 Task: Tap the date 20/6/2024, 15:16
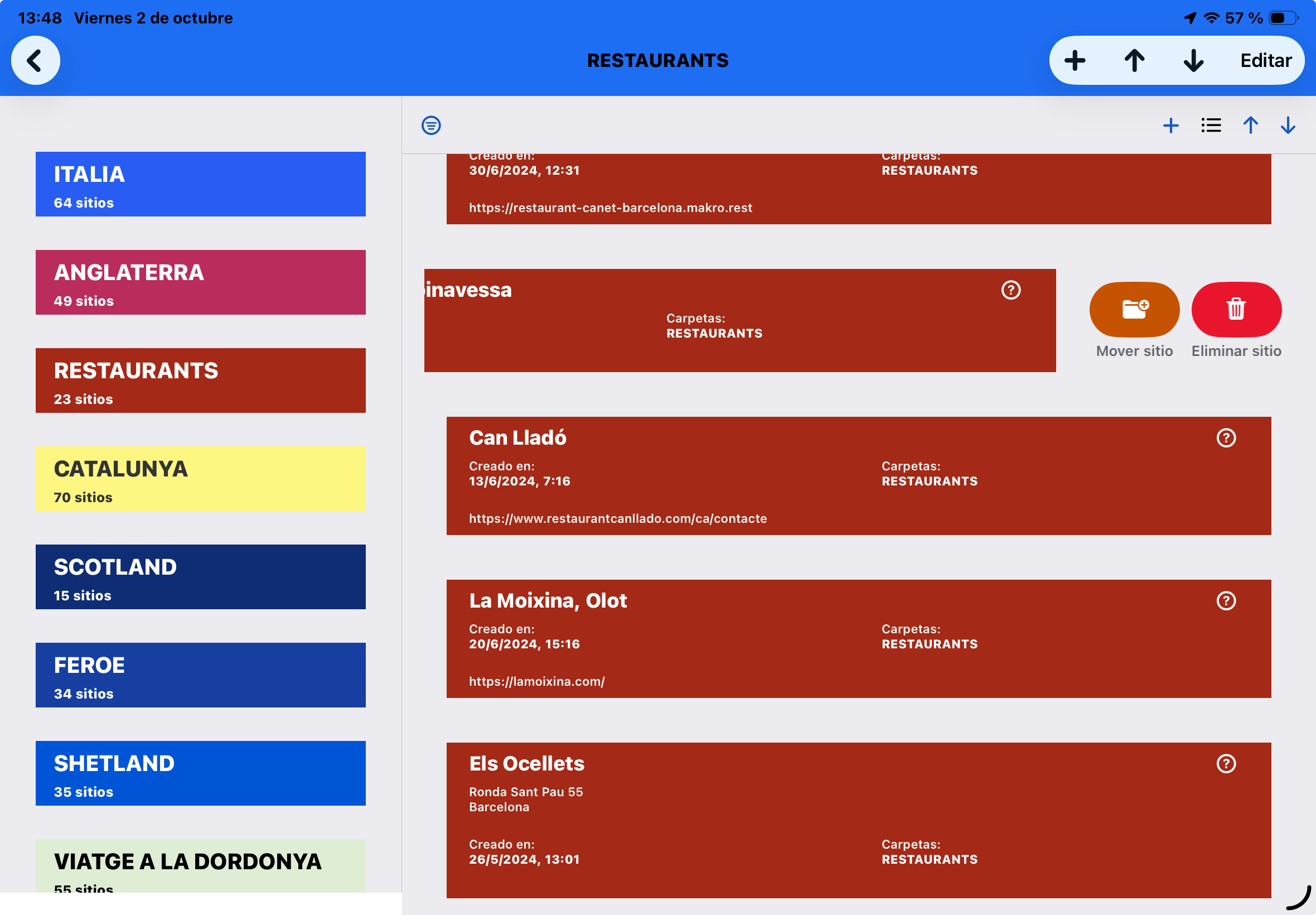point(524,644)
